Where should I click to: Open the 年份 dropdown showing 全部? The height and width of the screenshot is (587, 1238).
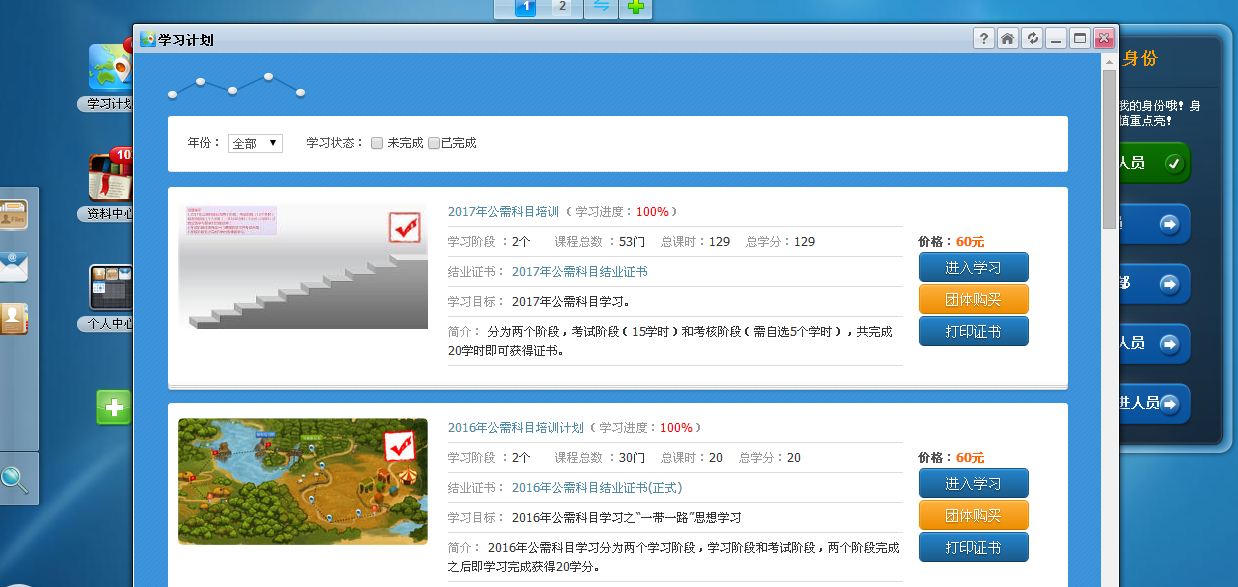pyautogui.click(x=255, y=143)
